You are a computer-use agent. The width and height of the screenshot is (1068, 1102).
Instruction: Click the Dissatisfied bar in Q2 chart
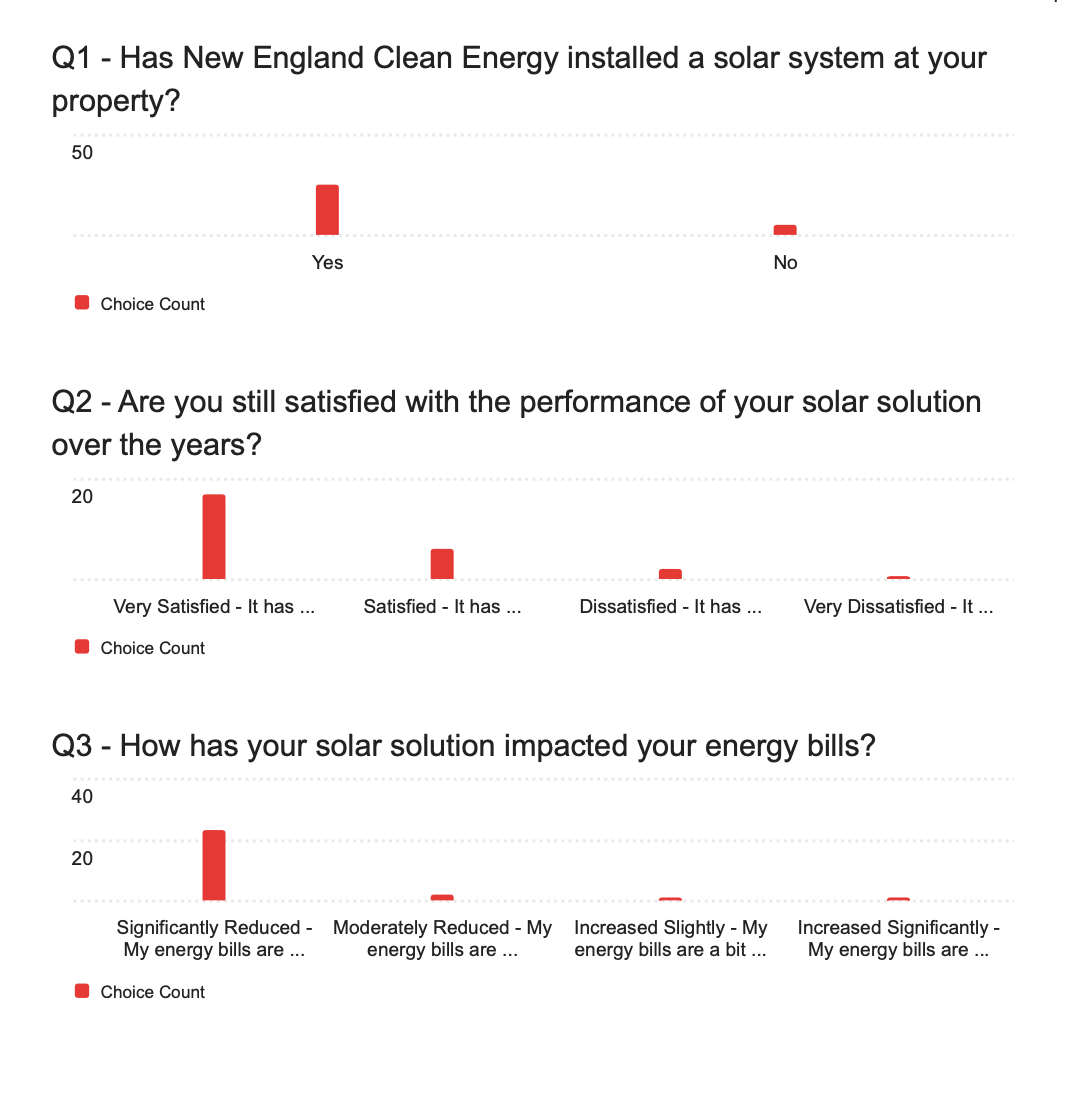(670, 574)
